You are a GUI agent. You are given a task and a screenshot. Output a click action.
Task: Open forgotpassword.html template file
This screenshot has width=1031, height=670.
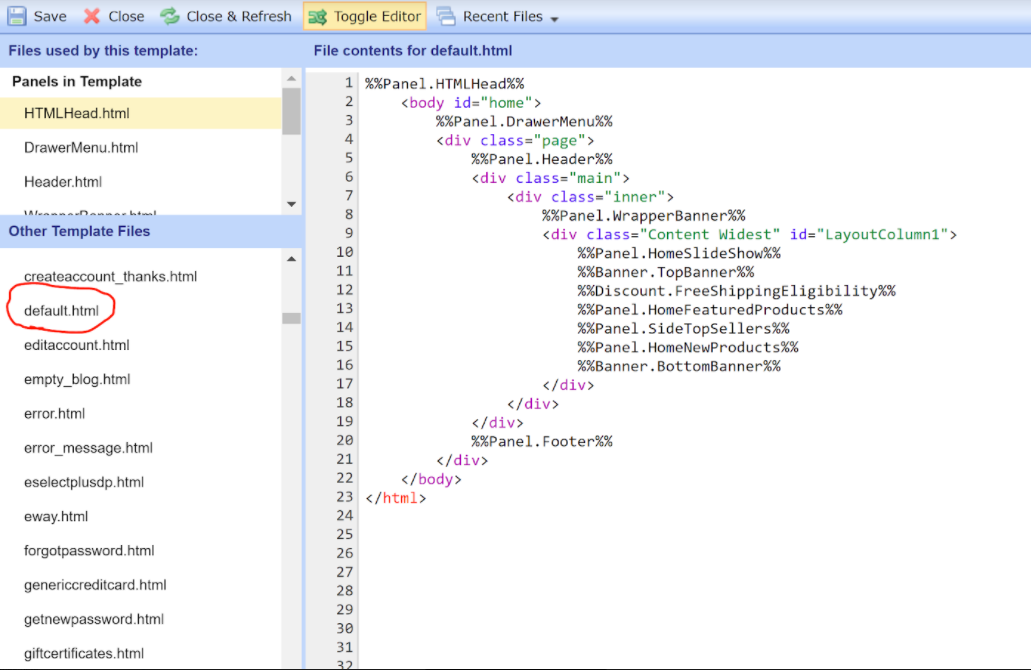89,550
